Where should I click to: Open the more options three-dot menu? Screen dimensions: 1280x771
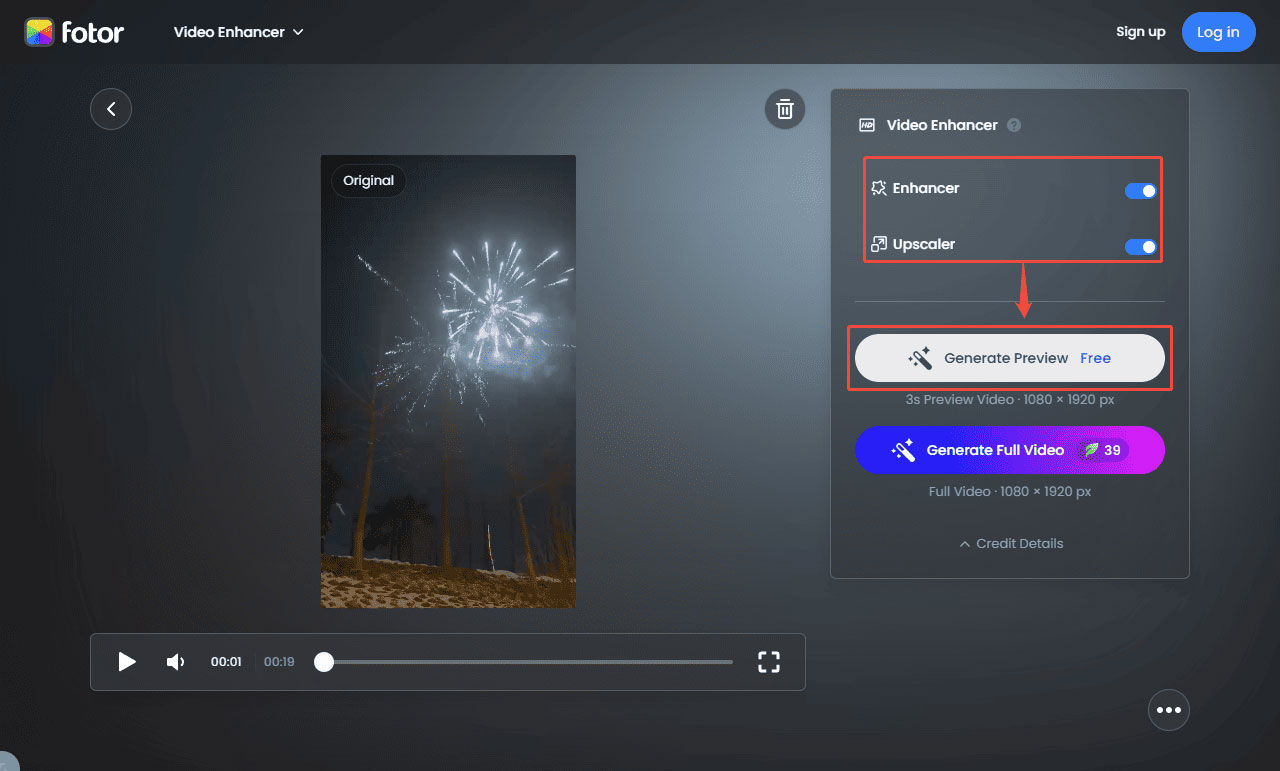point(1168,710)
